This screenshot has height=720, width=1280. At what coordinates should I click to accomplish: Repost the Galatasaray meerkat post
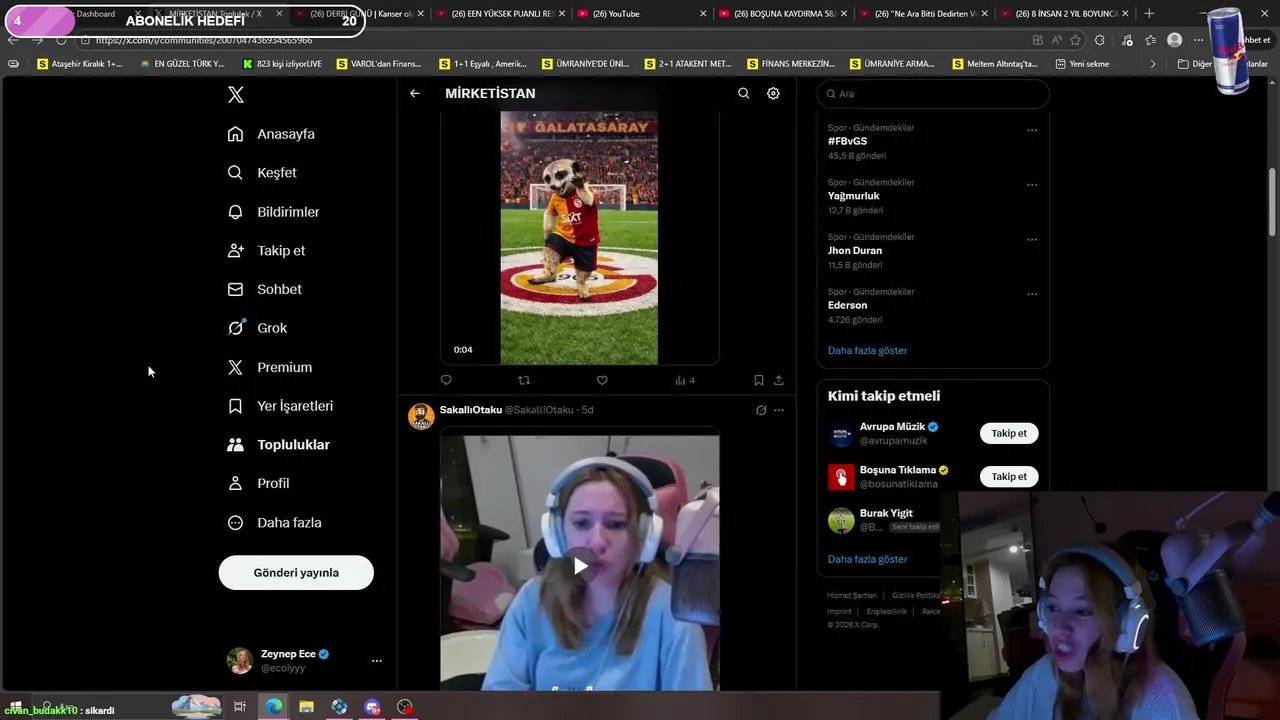pos(524,380)
